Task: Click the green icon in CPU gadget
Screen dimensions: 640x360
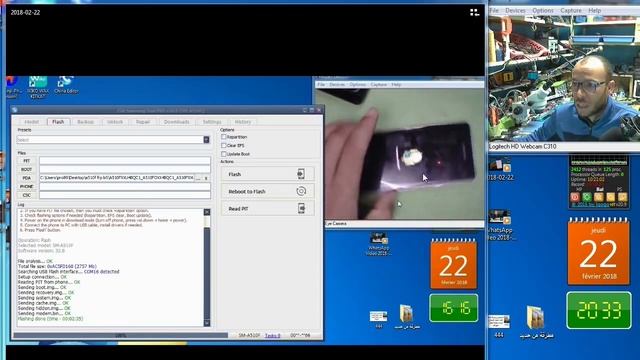Action: point(587,197)
